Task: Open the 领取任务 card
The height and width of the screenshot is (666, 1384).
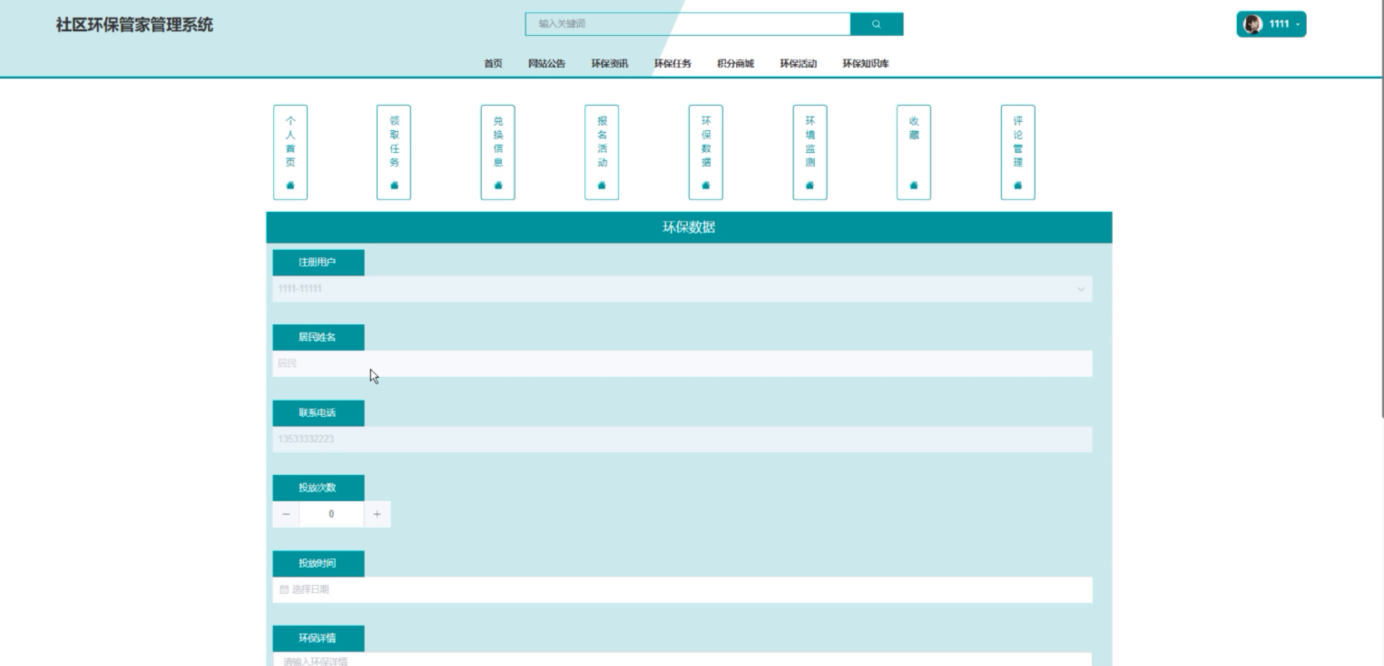Action: [394, 152]
